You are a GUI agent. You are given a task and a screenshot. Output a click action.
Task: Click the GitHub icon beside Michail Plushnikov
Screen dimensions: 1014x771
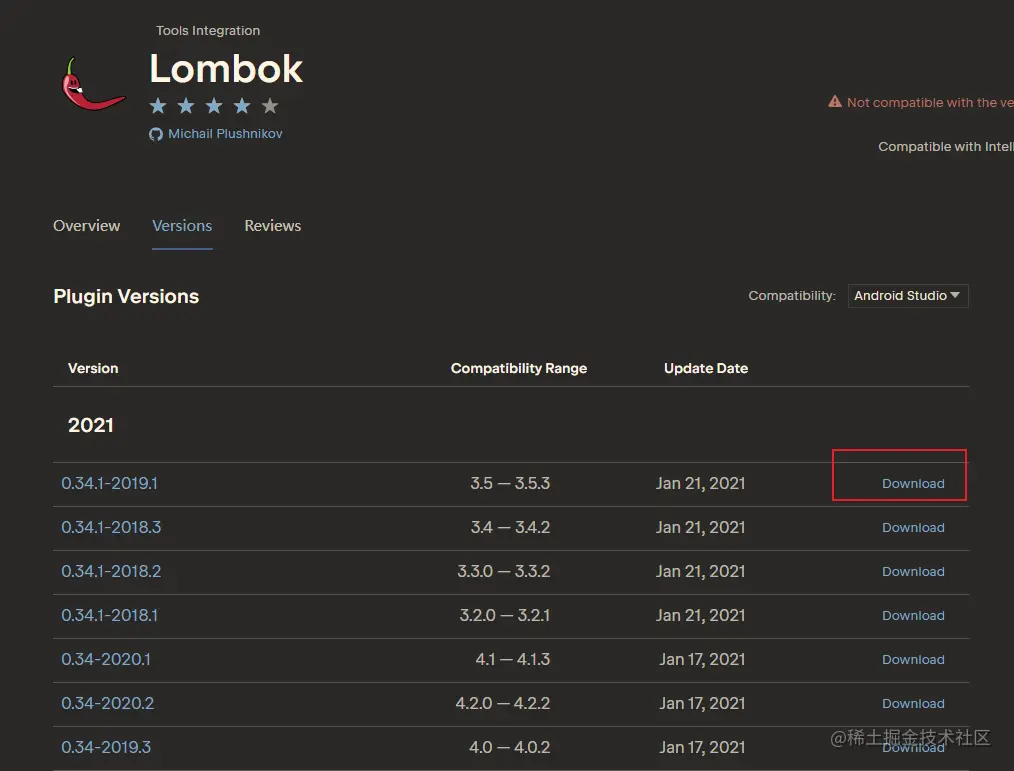coord(156,134)
